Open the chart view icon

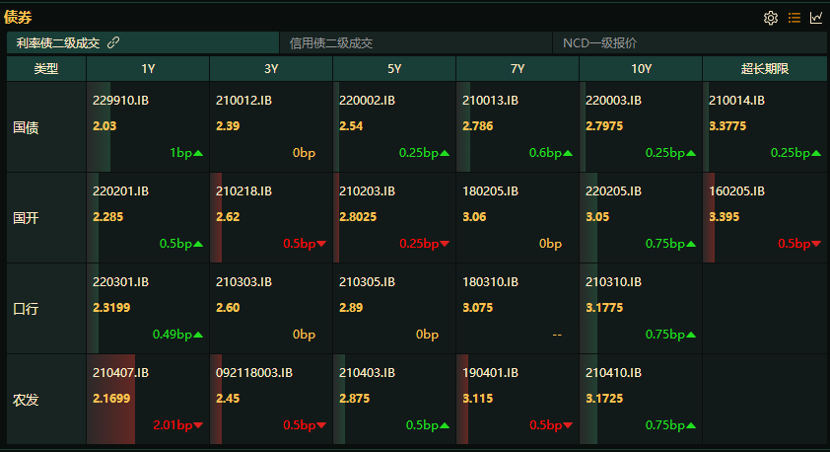click(x=816, y=18)
